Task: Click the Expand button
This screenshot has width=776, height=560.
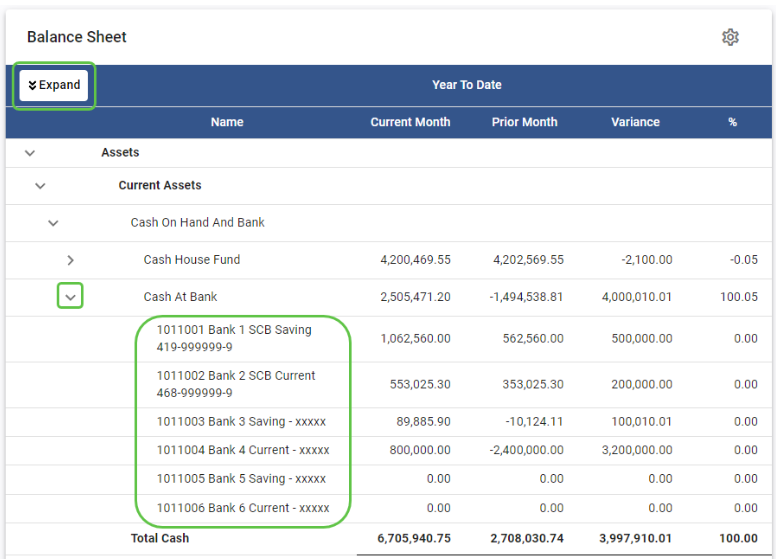Action: click(54, 86)
